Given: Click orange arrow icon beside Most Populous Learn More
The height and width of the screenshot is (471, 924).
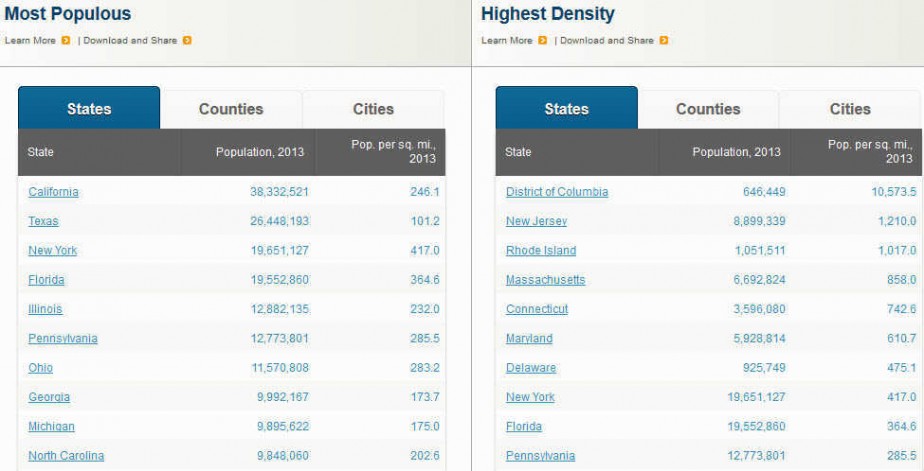Looking at the screenshot, I should [65, 41].
